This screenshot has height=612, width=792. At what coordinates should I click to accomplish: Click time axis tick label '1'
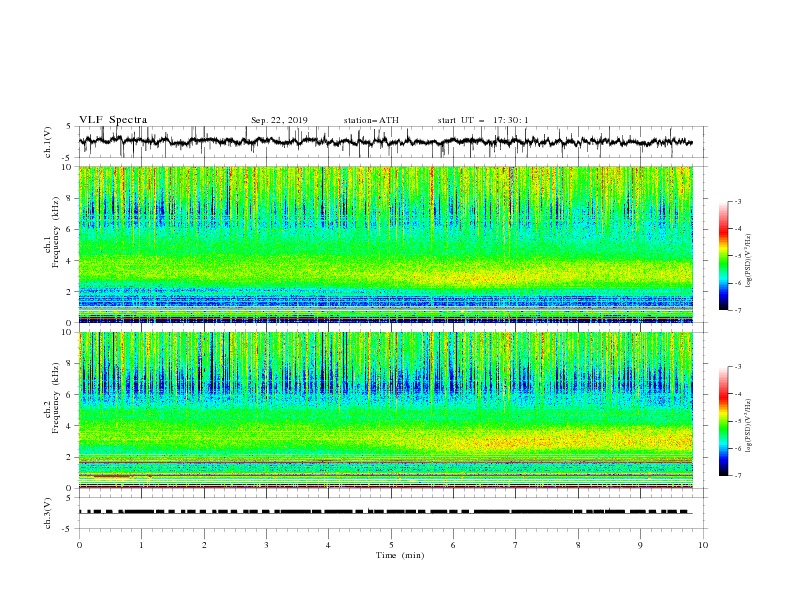(x=141, y=545)
